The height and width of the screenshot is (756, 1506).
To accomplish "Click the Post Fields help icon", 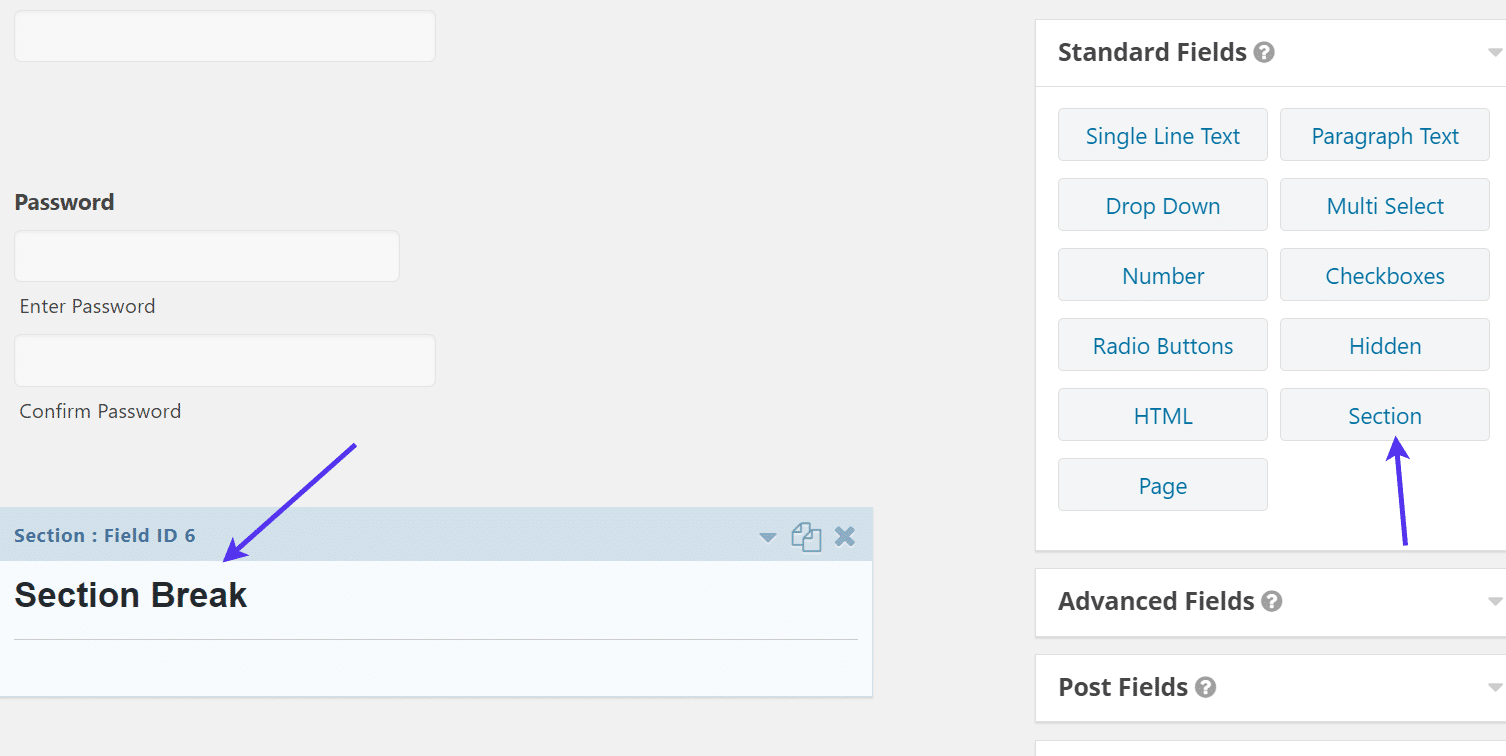I will click(1205, 687).
